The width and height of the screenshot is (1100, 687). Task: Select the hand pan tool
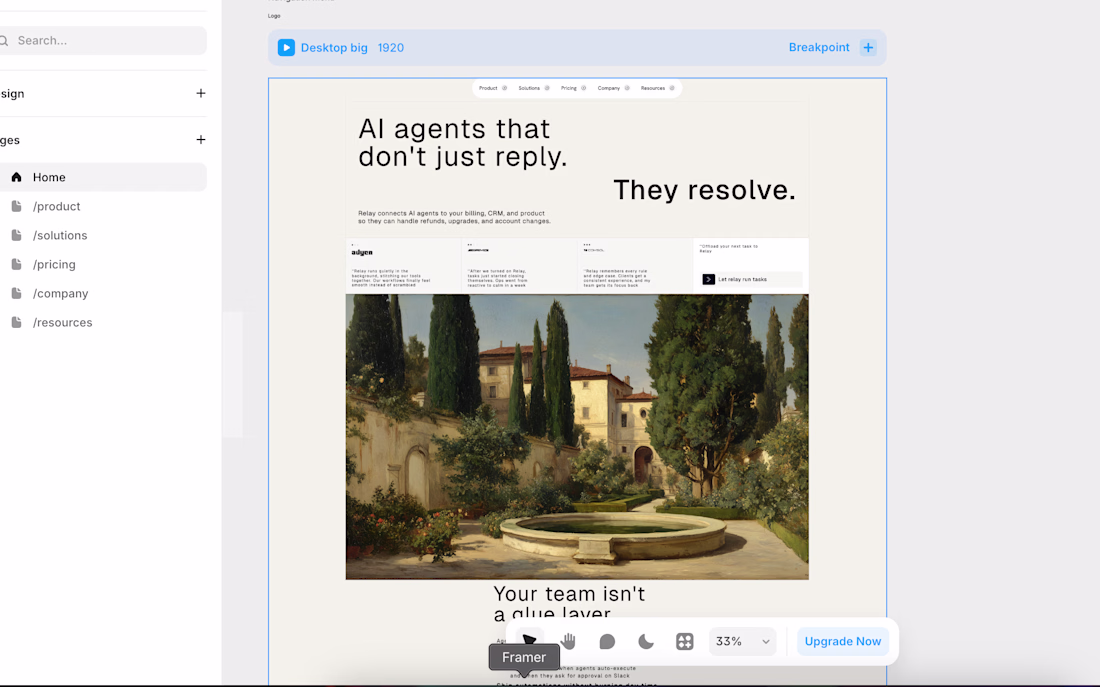(x=568, y=641)
